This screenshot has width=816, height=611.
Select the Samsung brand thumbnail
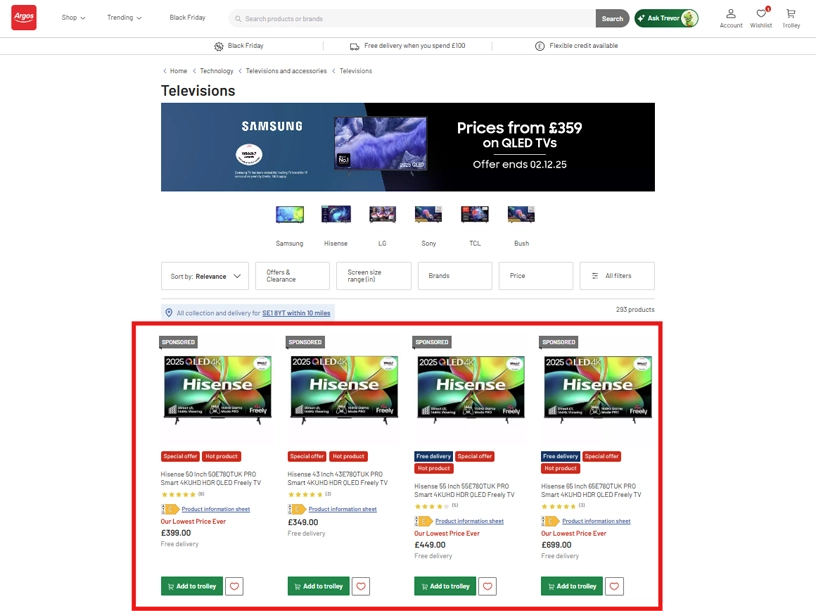click(289, 216)
